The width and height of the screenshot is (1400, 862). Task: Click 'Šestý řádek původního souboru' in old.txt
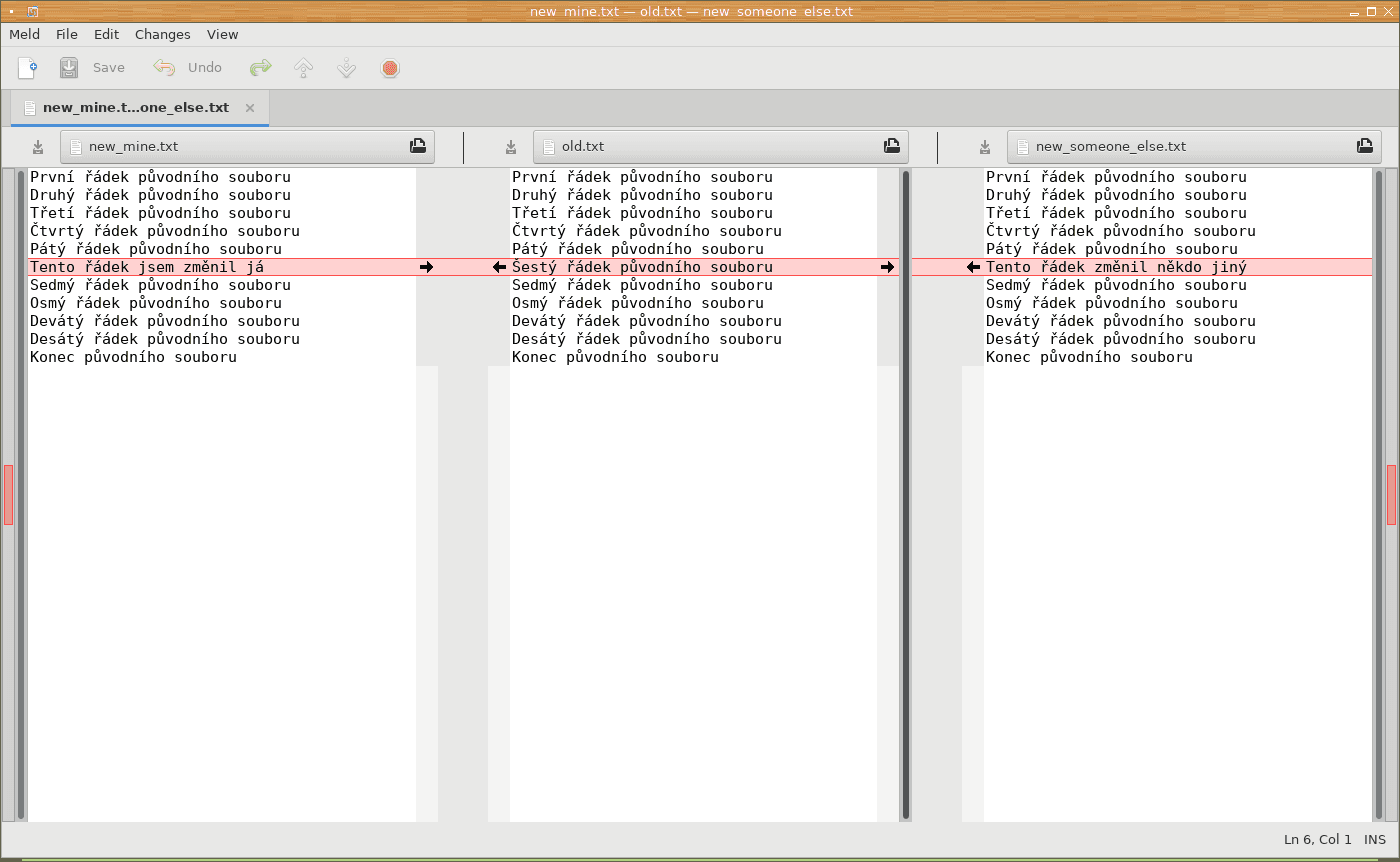coord(642,267)
